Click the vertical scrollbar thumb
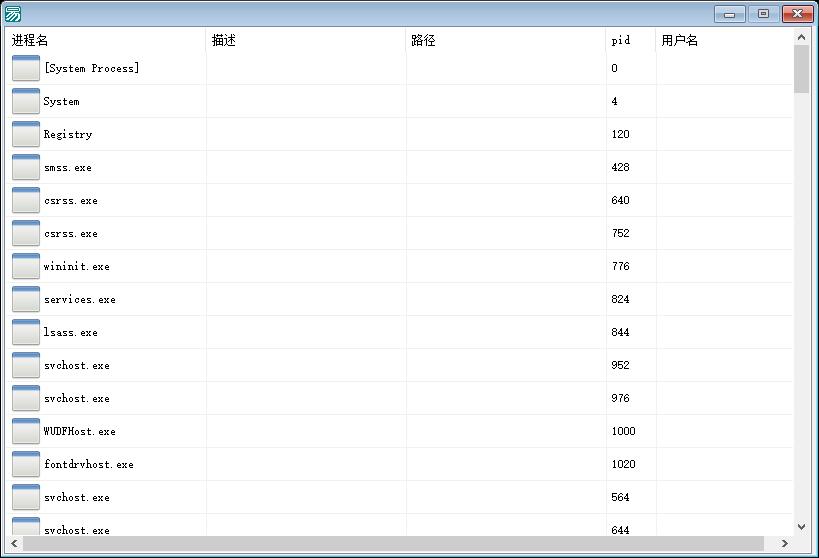Image resolution: width=819 pixels, height=558 pixels. pos(801,69)
